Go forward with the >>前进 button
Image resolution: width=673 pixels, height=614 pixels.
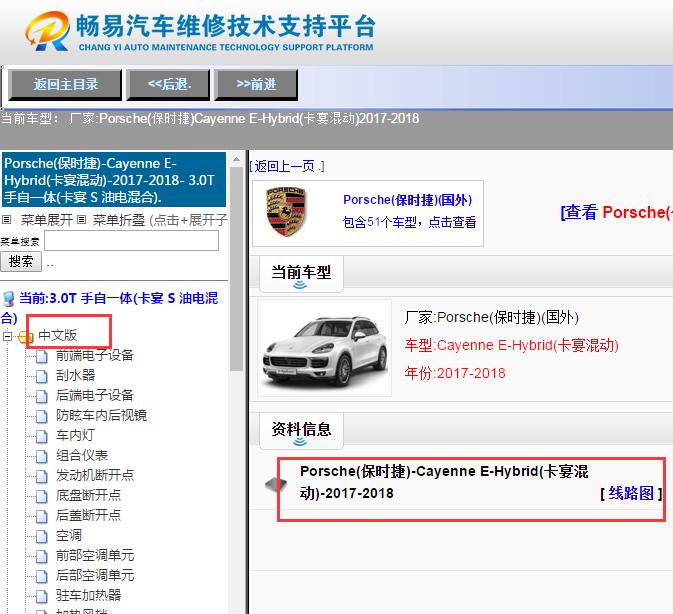pos(256,85)
